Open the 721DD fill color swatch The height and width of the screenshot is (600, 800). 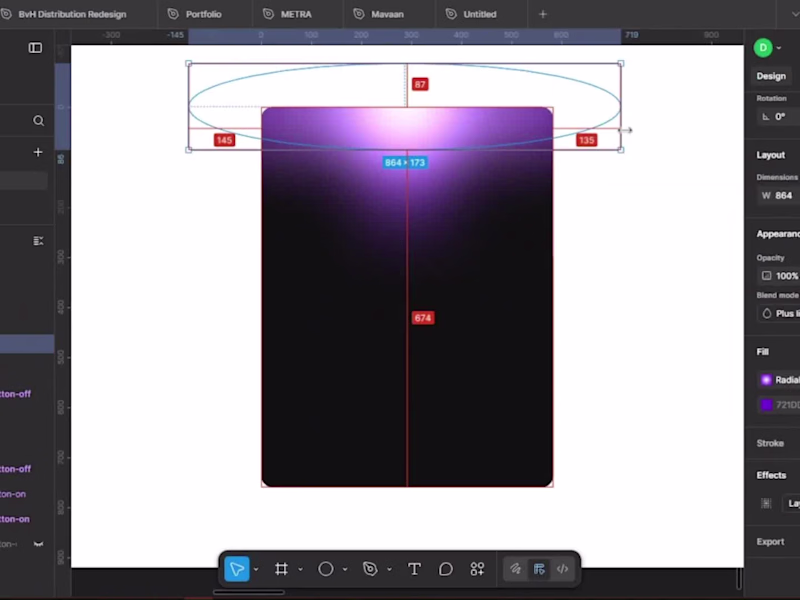coord(766,405)
